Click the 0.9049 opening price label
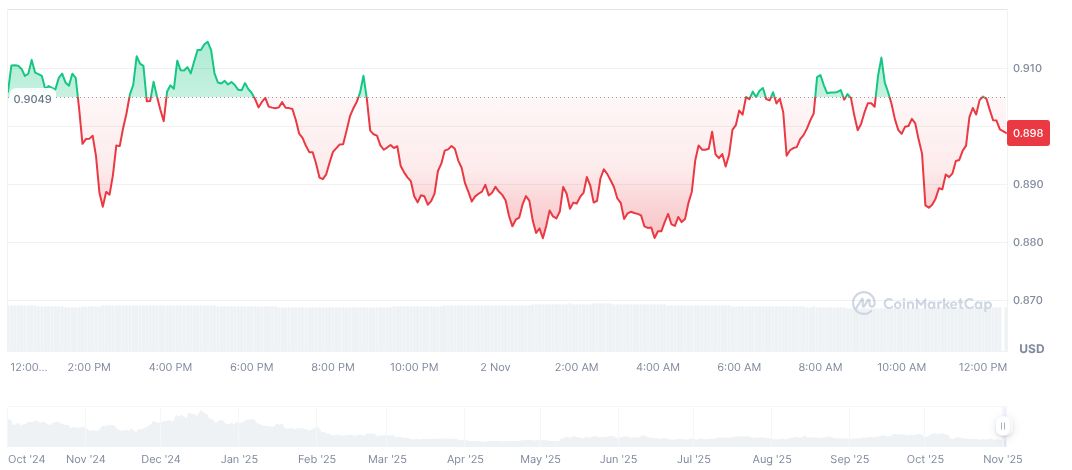This screenshot has height=470, width=1072. coord(32,98)
